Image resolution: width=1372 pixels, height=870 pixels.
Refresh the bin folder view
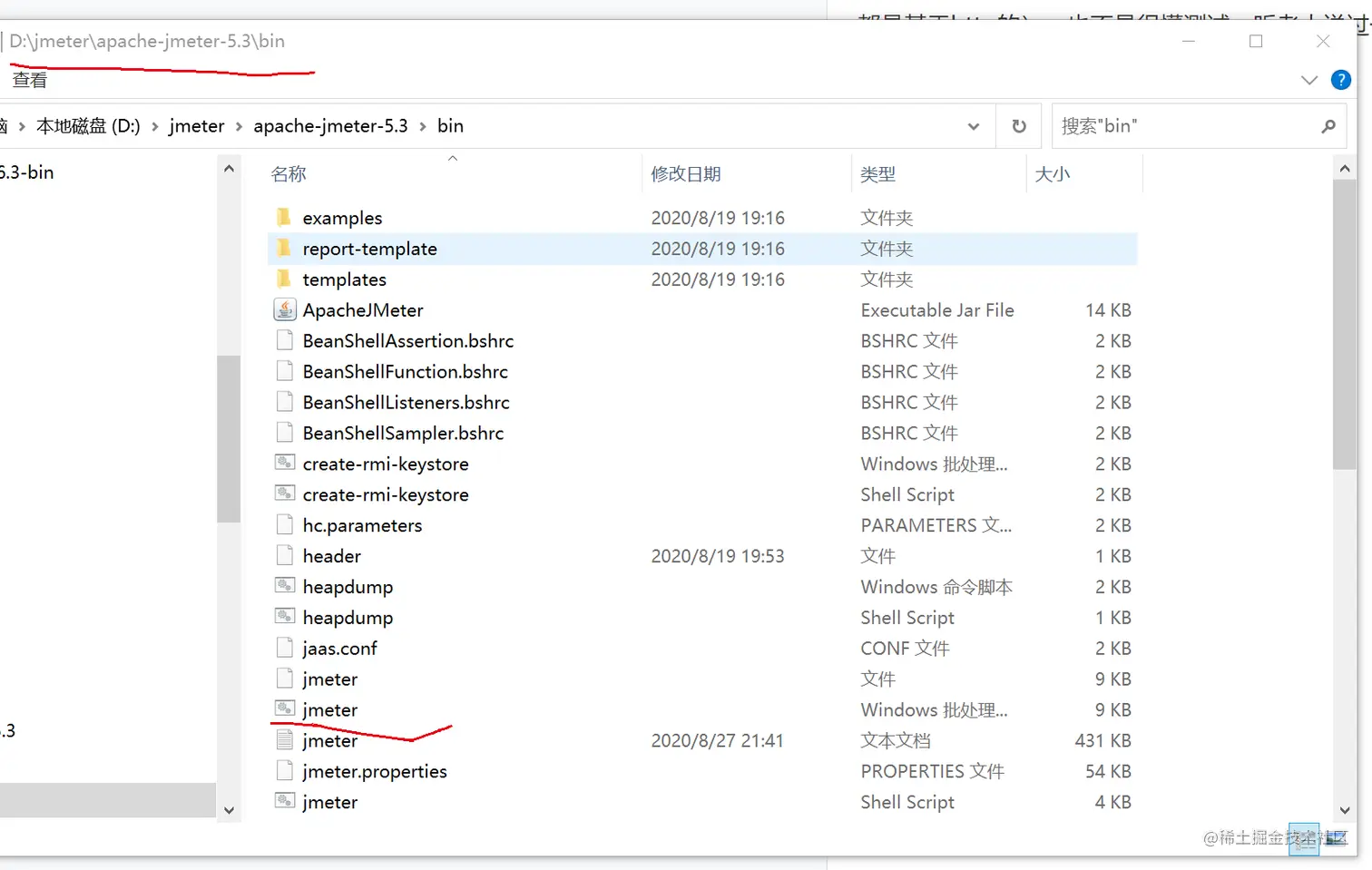click(1019, 126)
